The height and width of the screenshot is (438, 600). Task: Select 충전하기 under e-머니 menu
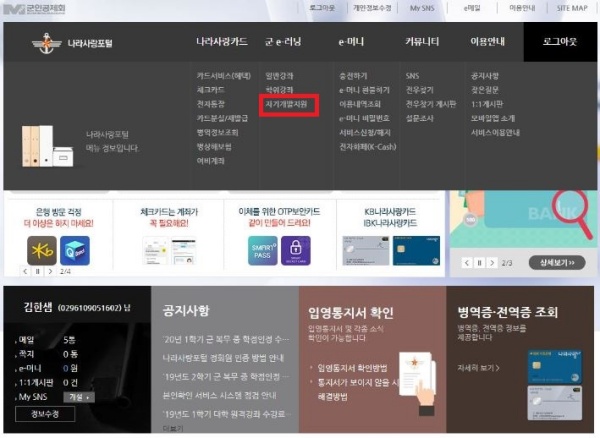pos(353,75)
